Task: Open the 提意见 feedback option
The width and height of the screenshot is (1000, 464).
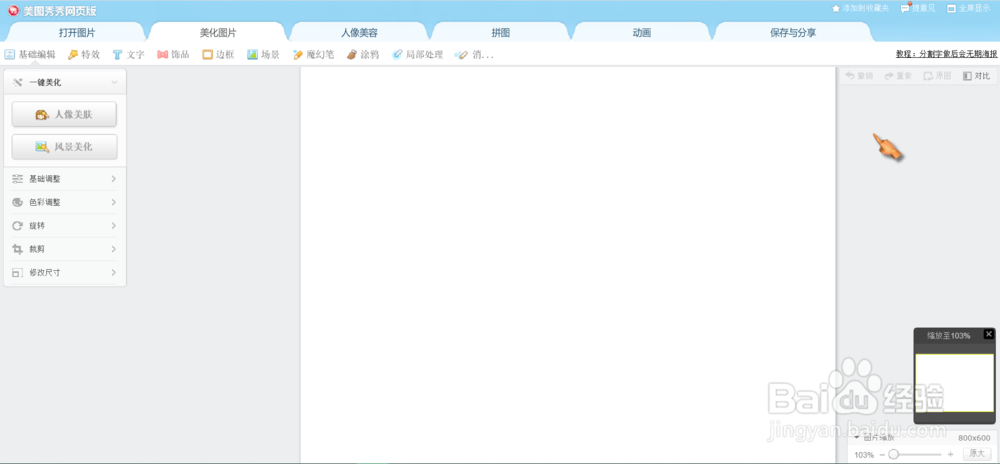Action: [918, 8]
